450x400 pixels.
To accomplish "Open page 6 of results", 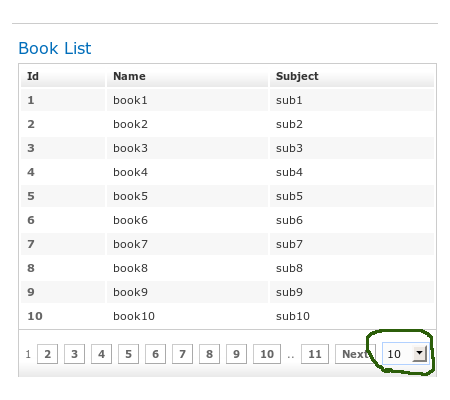I will coord(155,354).
